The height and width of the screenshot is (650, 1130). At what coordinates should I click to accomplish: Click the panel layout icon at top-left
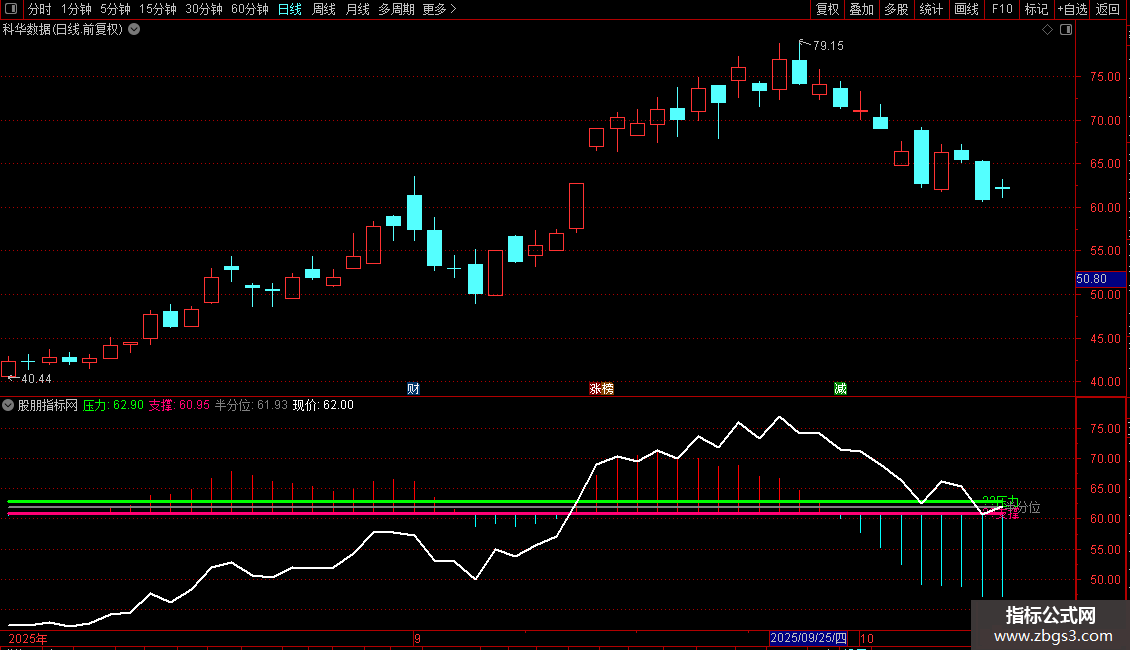(11, 9)
